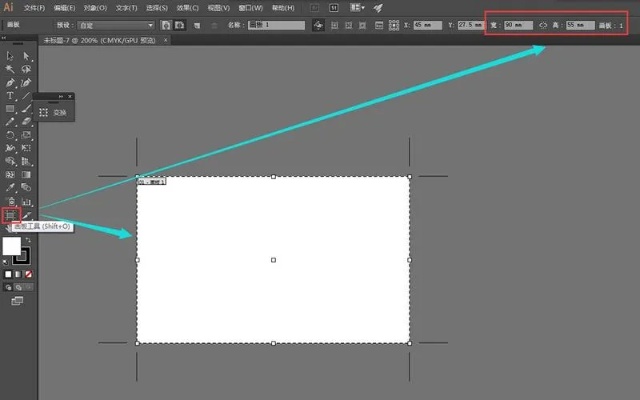The image size is (640, 400).
Task: Select the Mesh tool
Action: [x=10, y=175]
